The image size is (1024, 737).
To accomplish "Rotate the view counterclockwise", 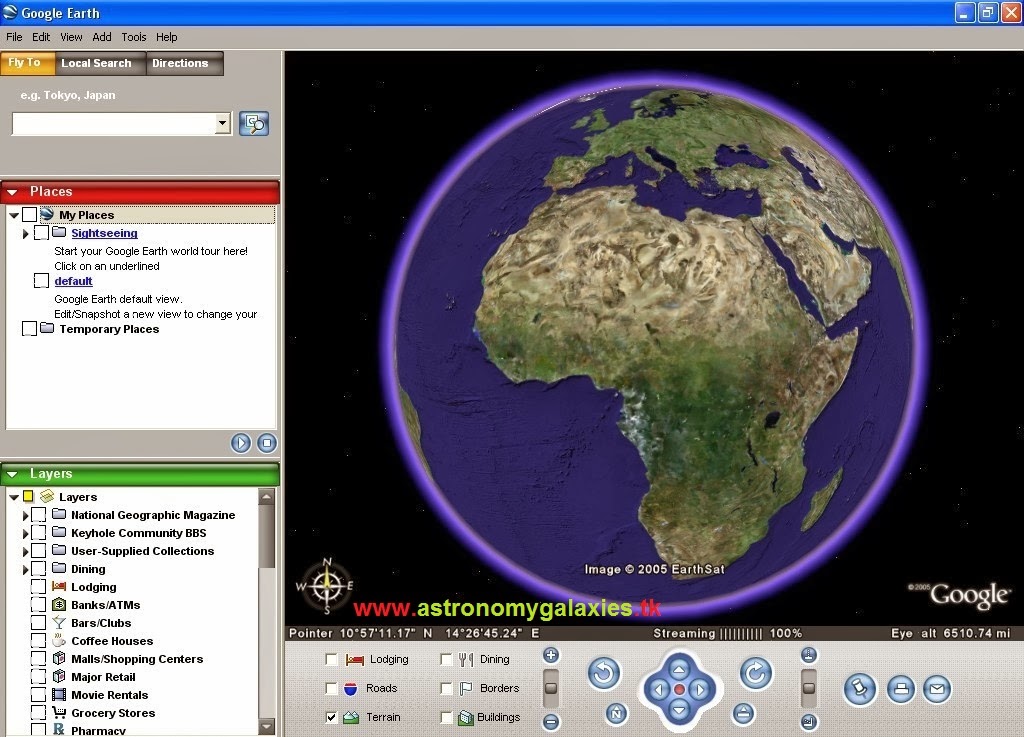I will (603, 673).
